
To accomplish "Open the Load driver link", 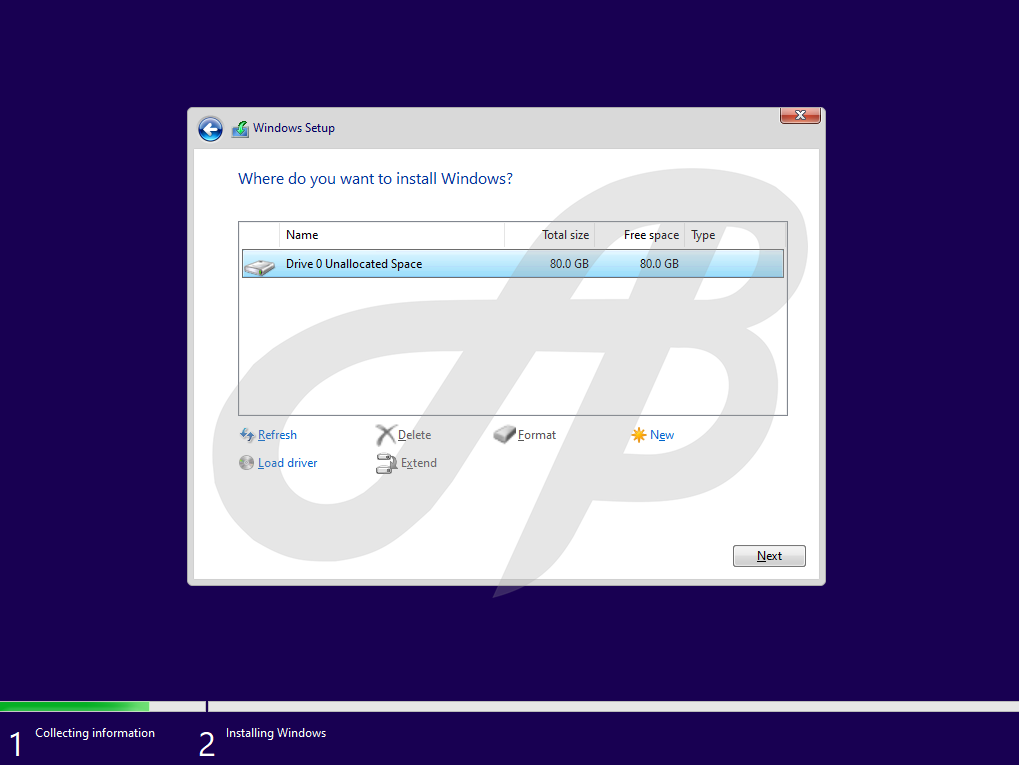I will point(287,463).
